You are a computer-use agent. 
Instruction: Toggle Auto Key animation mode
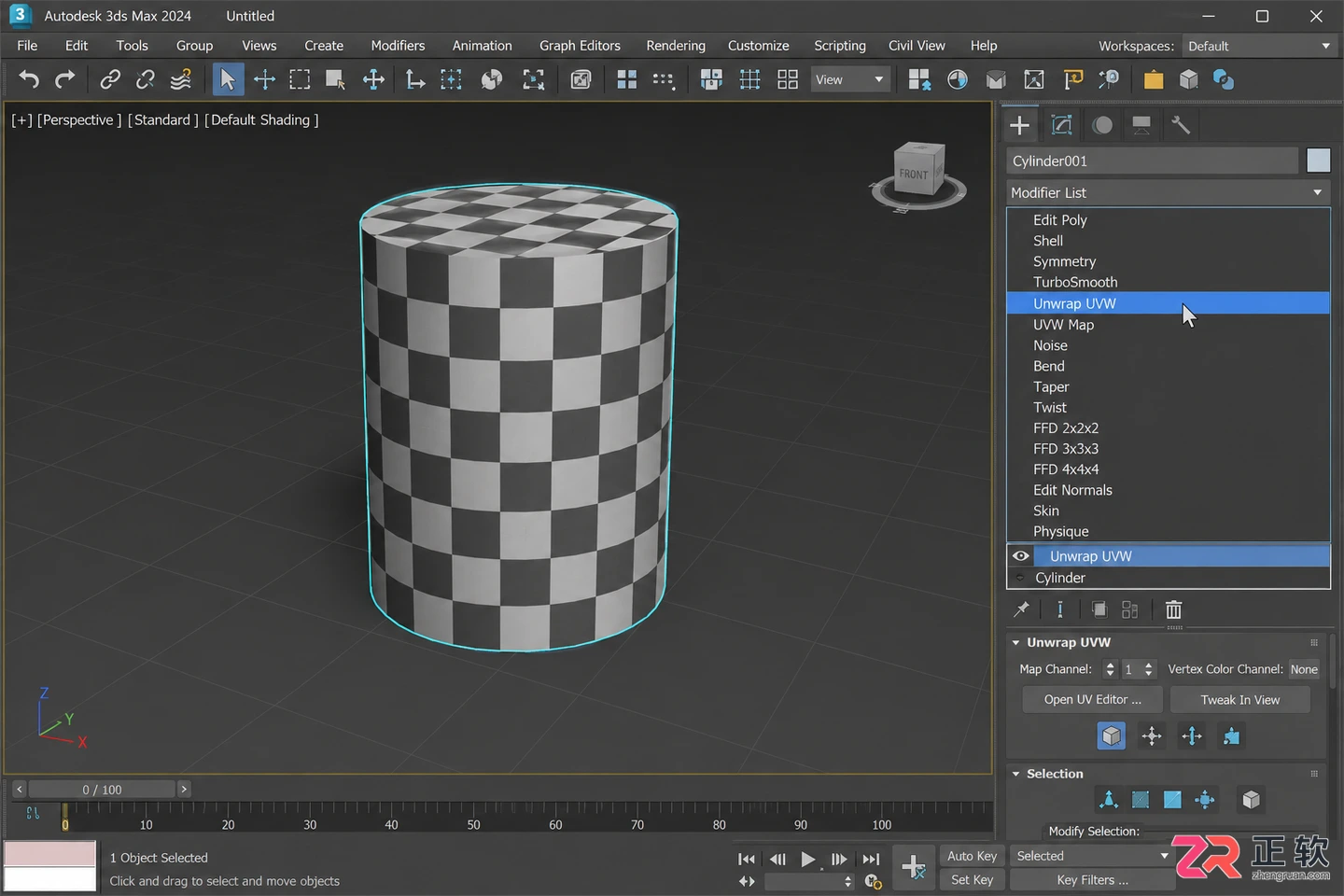(x=972, y=856)
